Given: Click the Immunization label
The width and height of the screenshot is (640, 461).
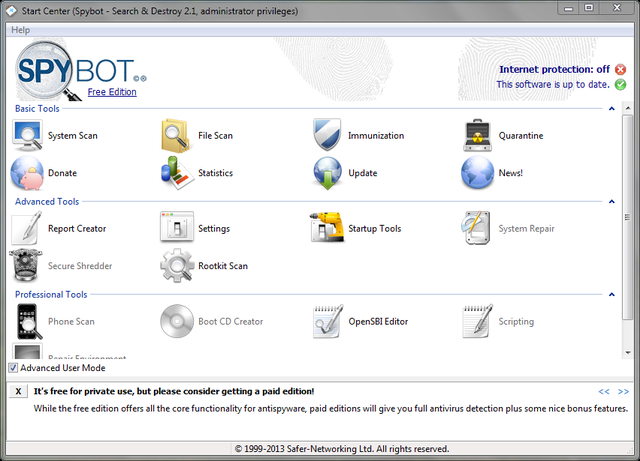Looking at the screenshot, I should click(x=376, y=136).
